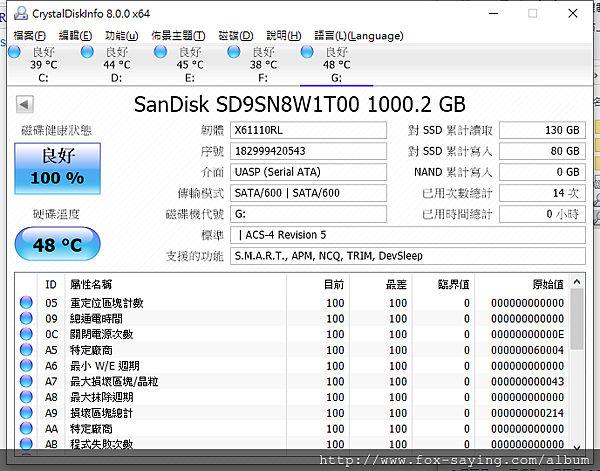600x471 pixels.
Task: Click the 目前 column header
Action: click(318, 284)
